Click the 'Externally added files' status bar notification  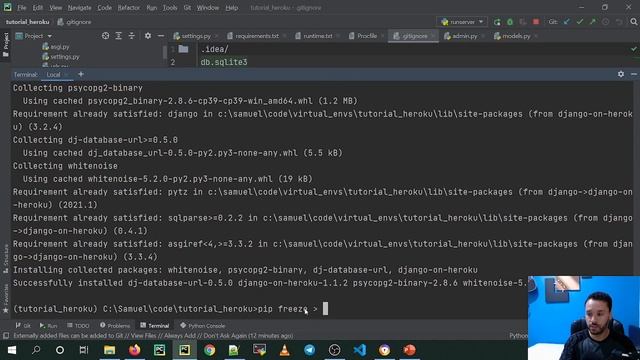click(x=153, y=336)
